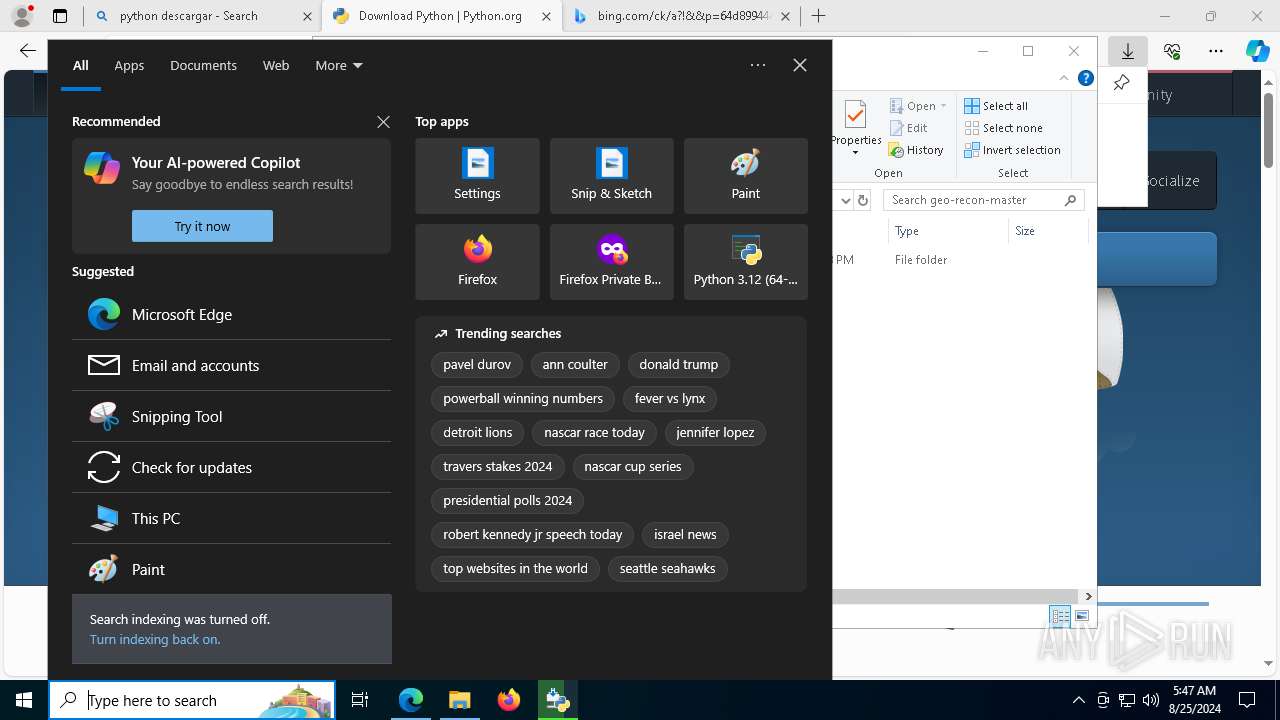Select Check for updates suggestion
1280x720 pixels.
[x=231, y=467]
